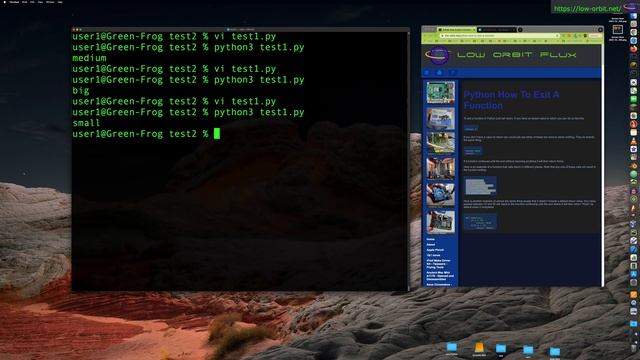This screenshot has width=640, height=360.
Task: Open the orange external drive icon on the desktop
Action: (x=479, y=348)
